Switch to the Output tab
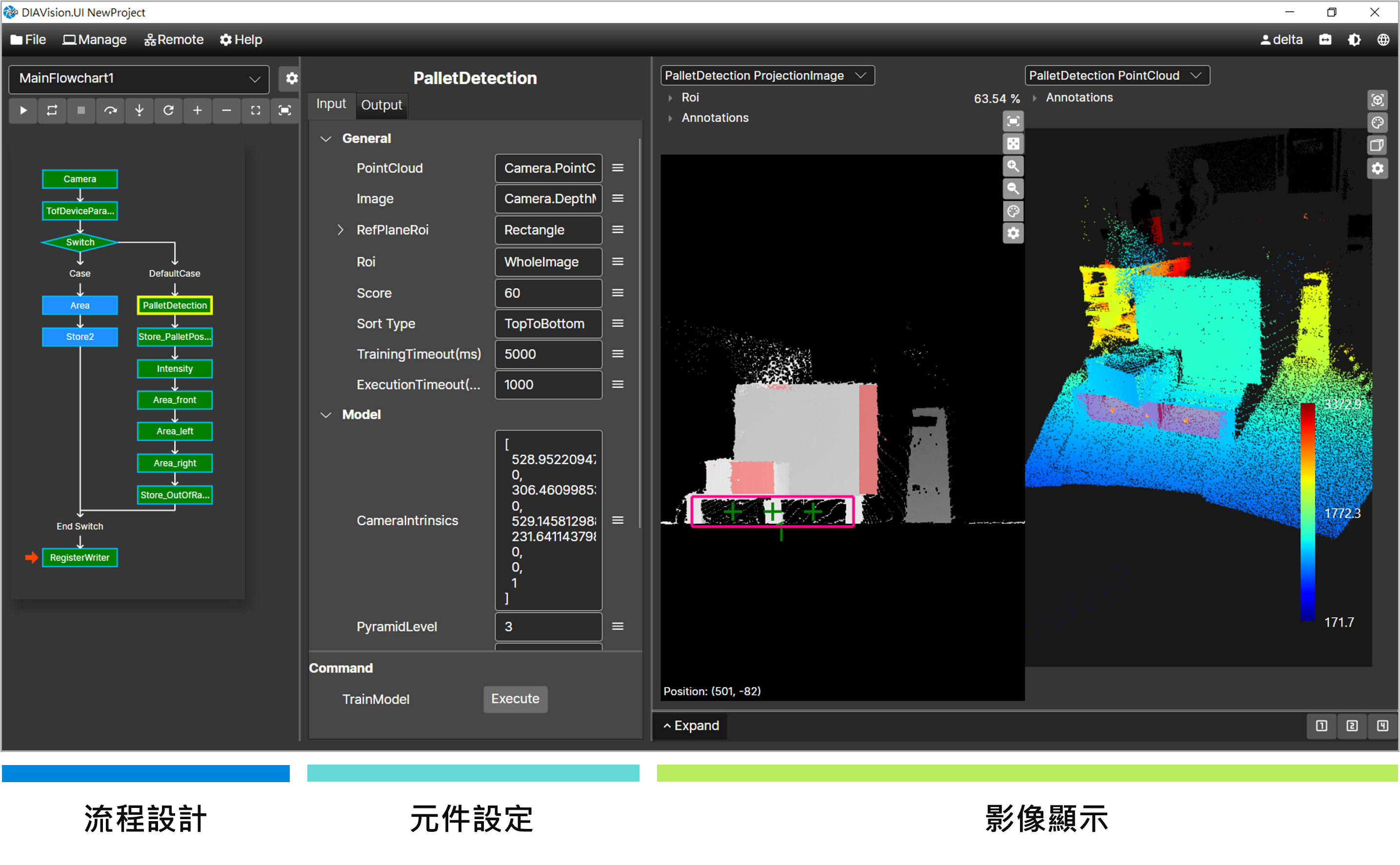 click(x=382, y=105)
